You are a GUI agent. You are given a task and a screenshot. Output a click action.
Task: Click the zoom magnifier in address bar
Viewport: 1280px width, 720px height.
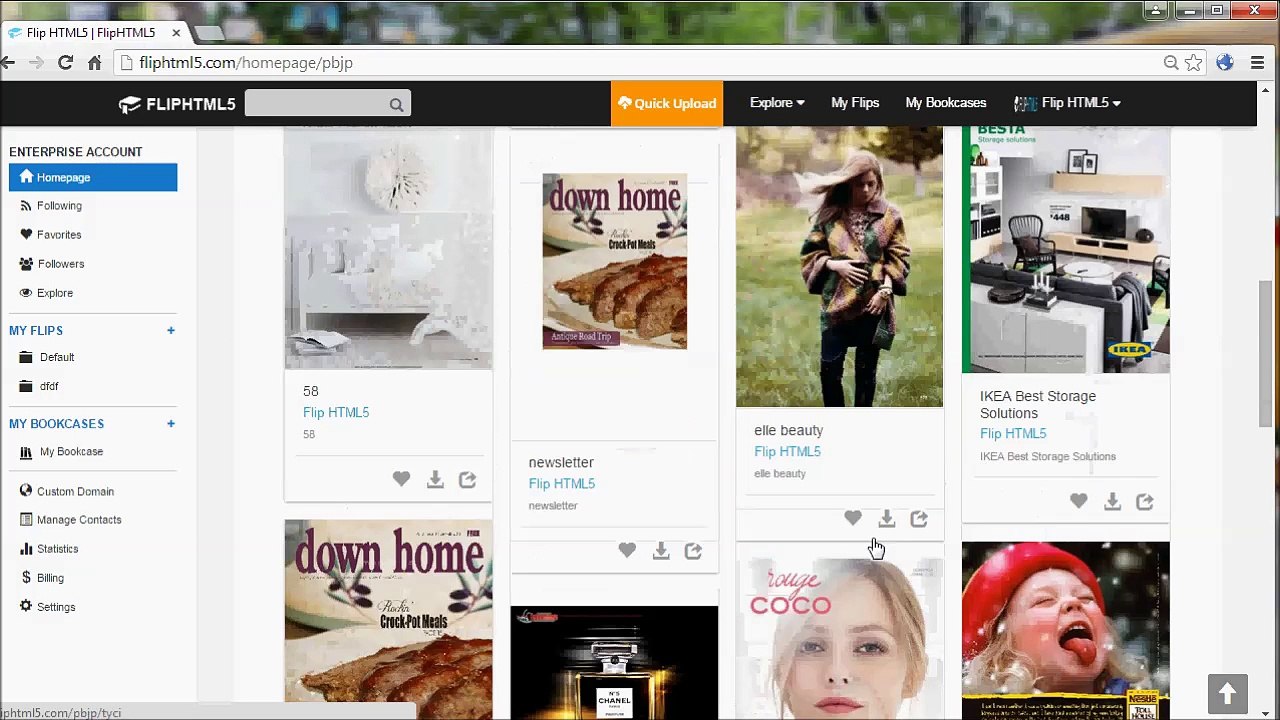tap(1171, 63)
